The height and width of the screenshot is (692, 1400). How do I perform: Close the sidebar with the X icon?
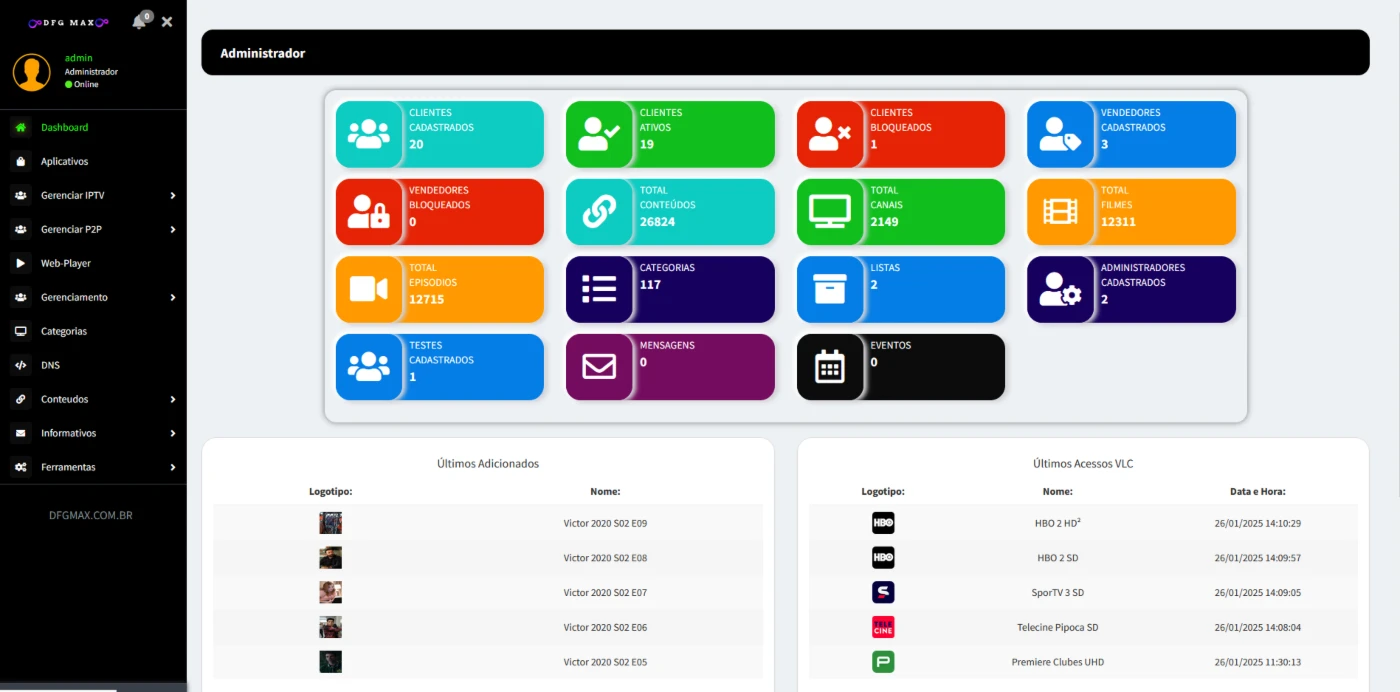167,22
